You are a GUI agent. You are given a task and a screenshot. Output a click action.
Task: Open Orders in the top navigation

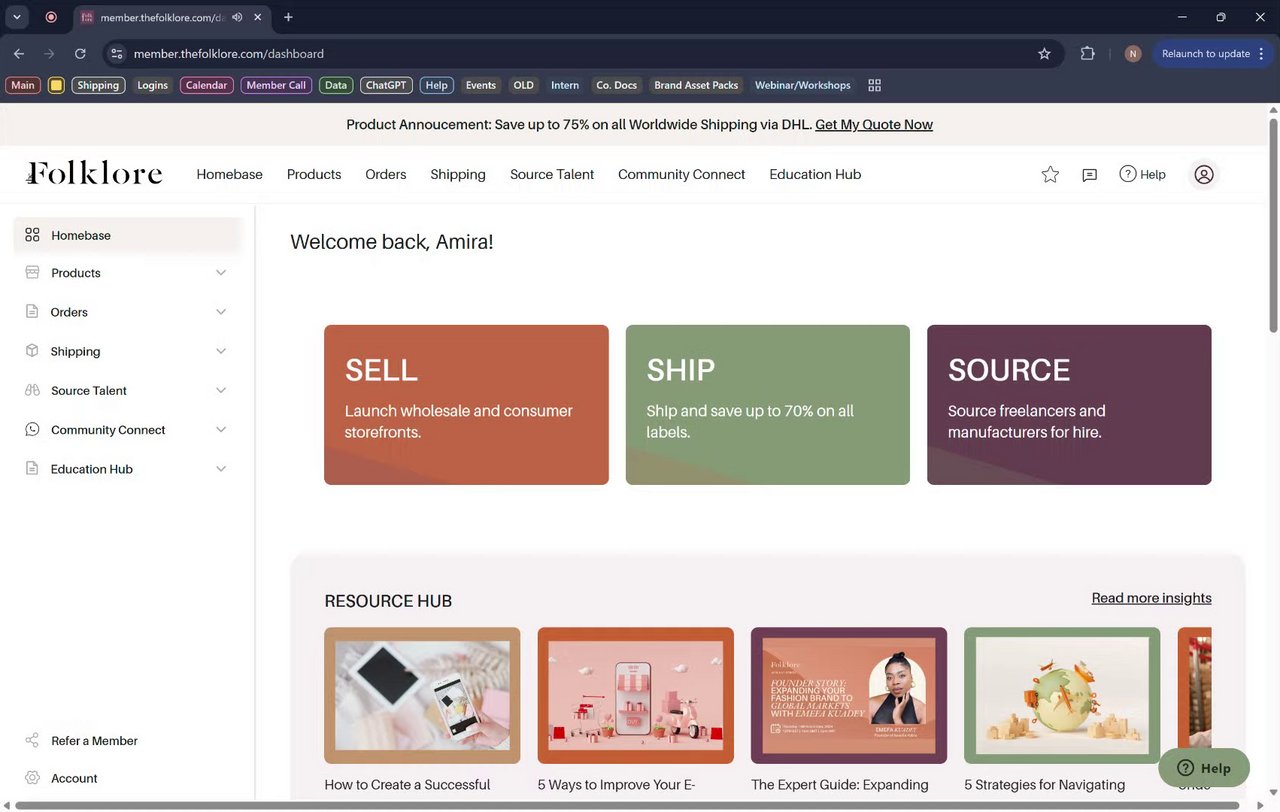tap(385, 174)
